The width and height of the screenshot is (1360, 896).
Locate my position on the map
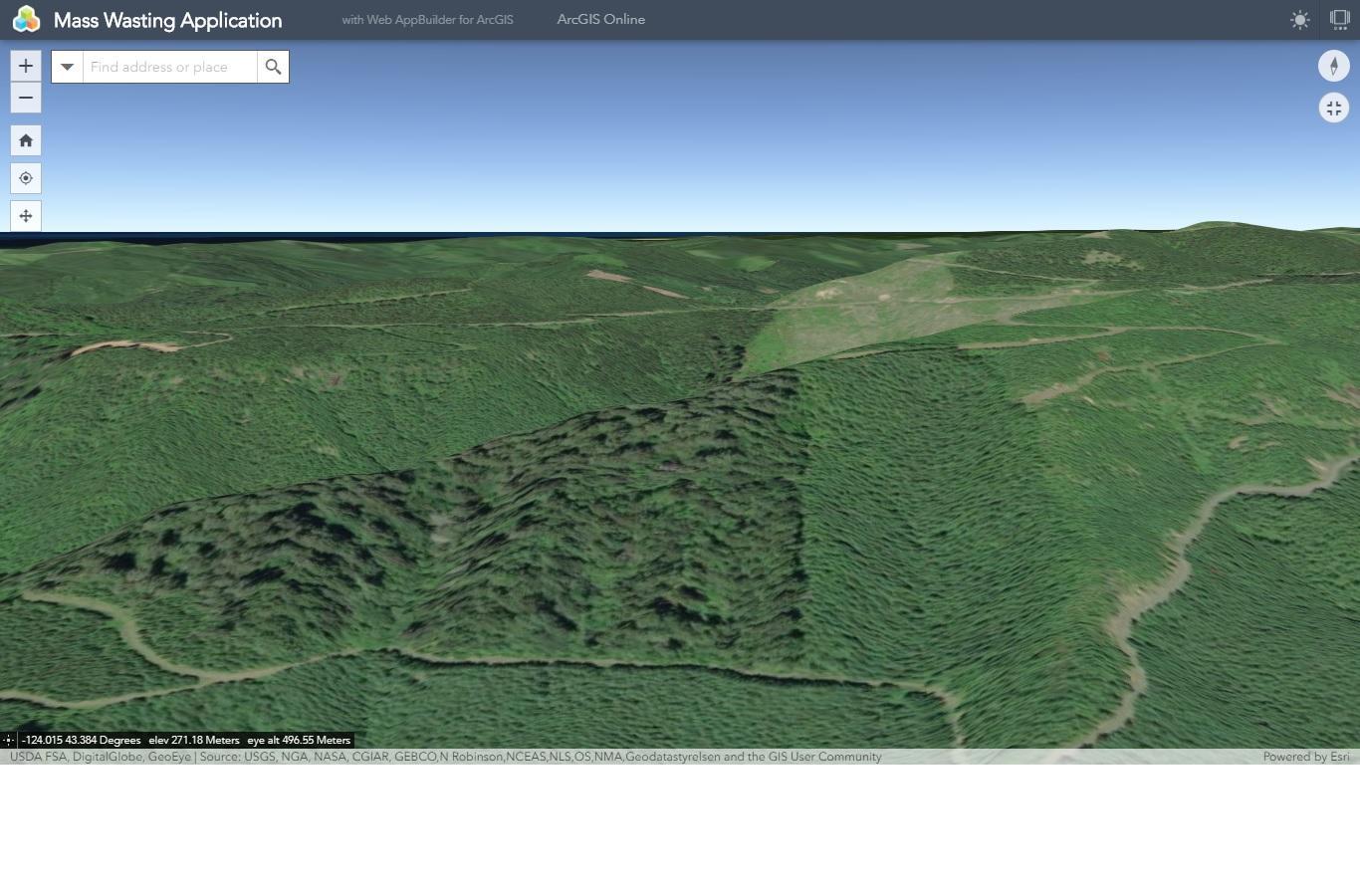click(26, 178)
